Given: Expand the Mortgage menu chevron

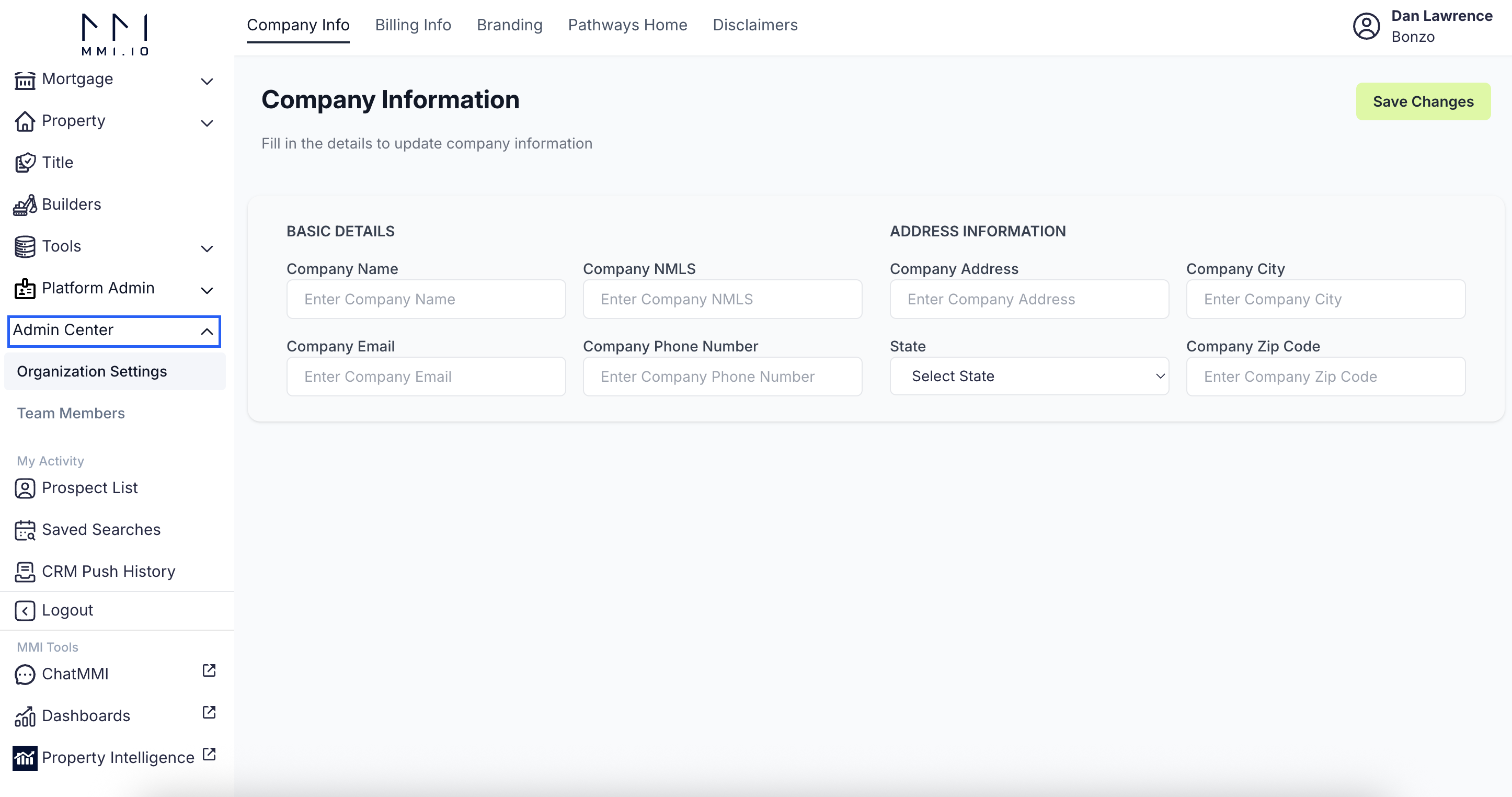Looking at the screenshot, I should pos(207,81).
